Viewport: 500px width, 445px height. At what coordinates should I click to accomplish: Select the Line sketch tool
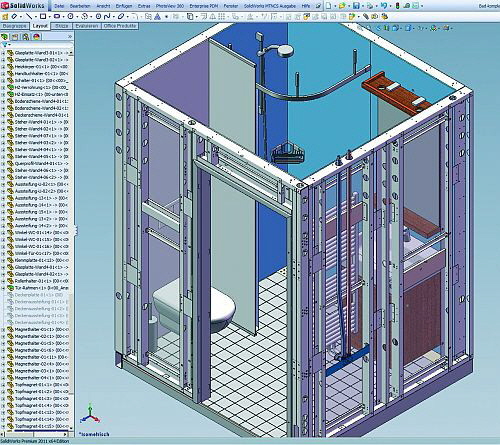(29, 16)
